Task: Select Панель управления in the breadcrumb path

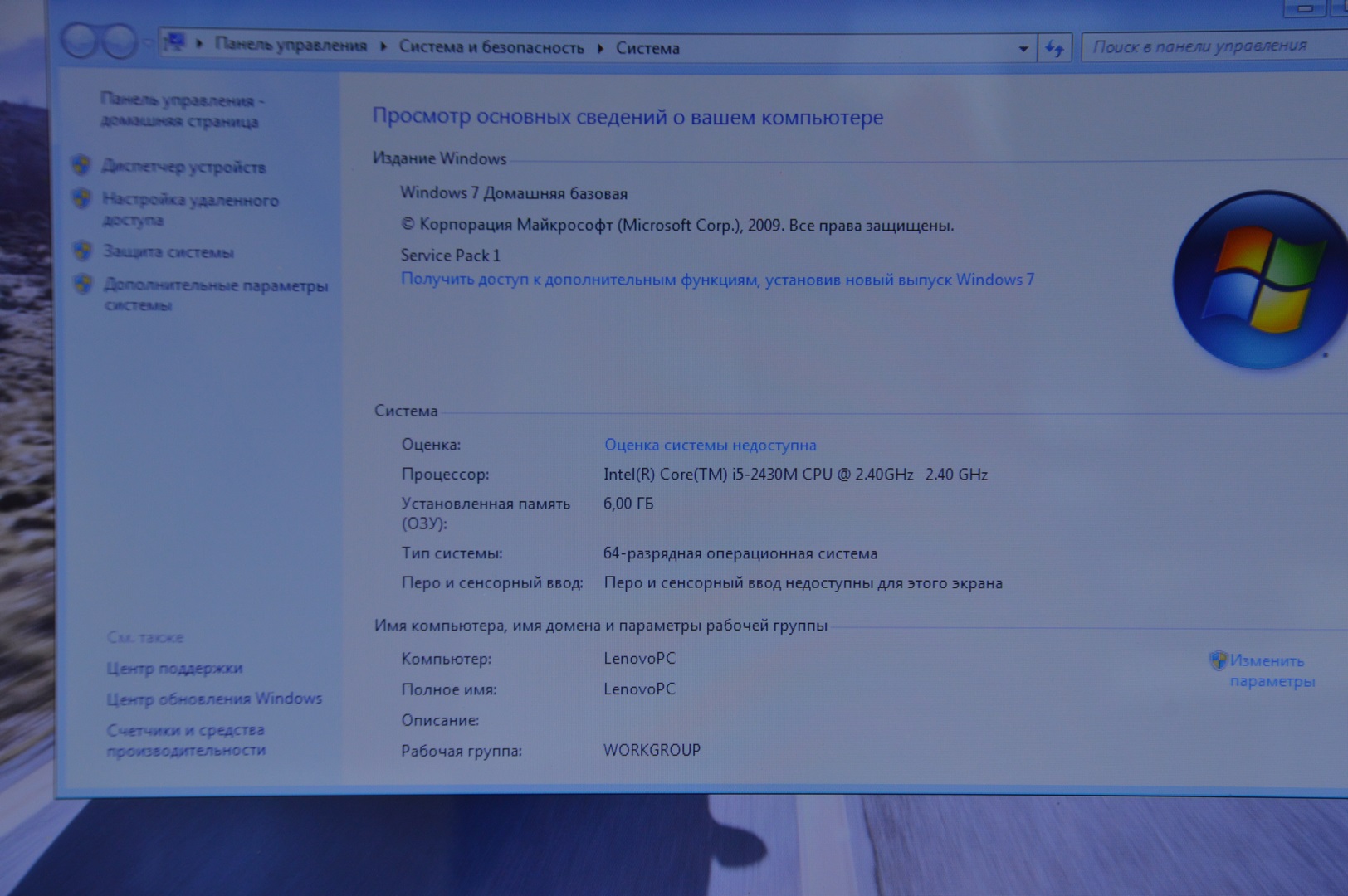Action: (291, 45)
